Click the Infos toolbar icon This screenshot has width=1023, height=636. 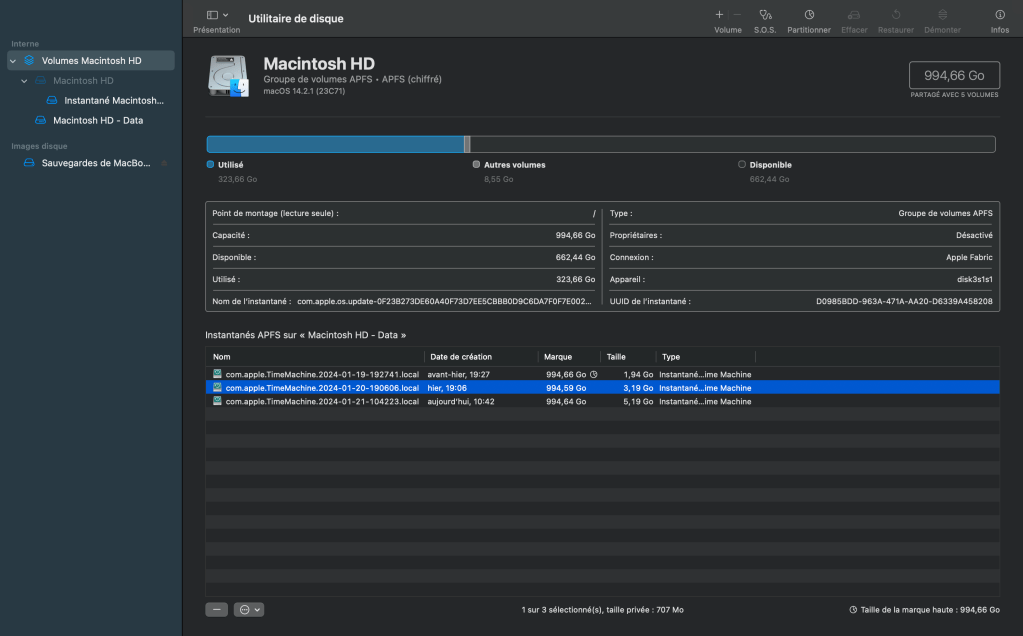pos(999,15)
